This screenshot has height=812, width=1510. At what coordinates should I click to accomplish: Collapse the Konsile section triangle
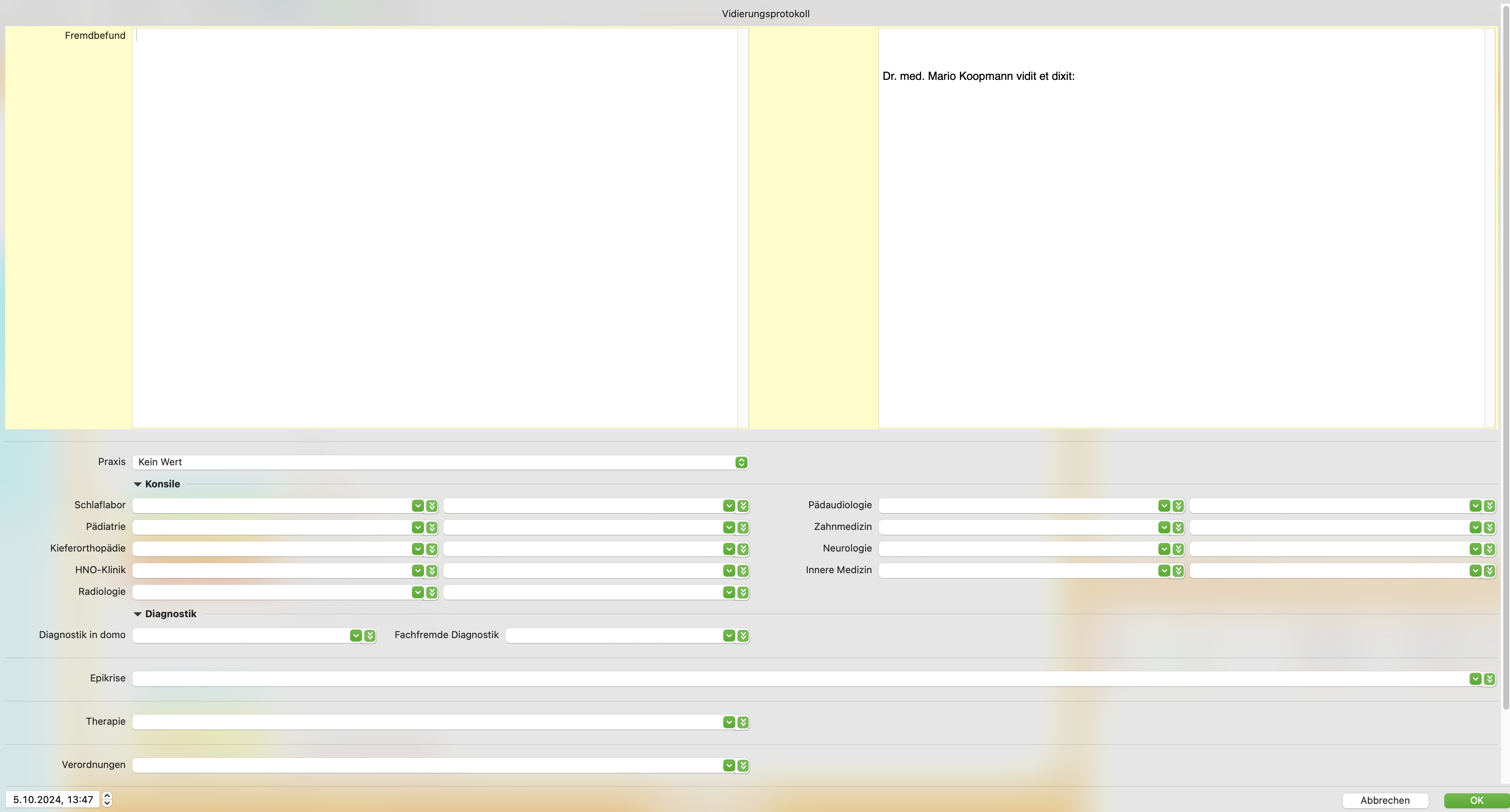[x=138, y=484]
